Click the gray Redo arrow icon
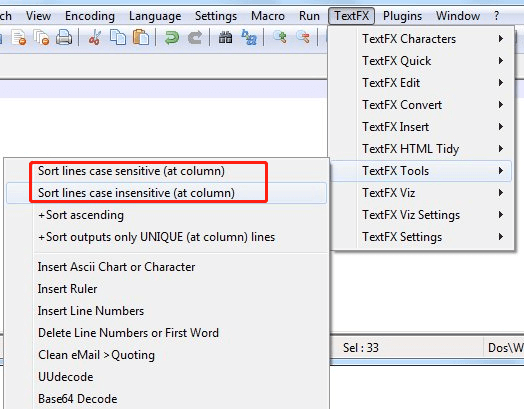 coord(194,37)
